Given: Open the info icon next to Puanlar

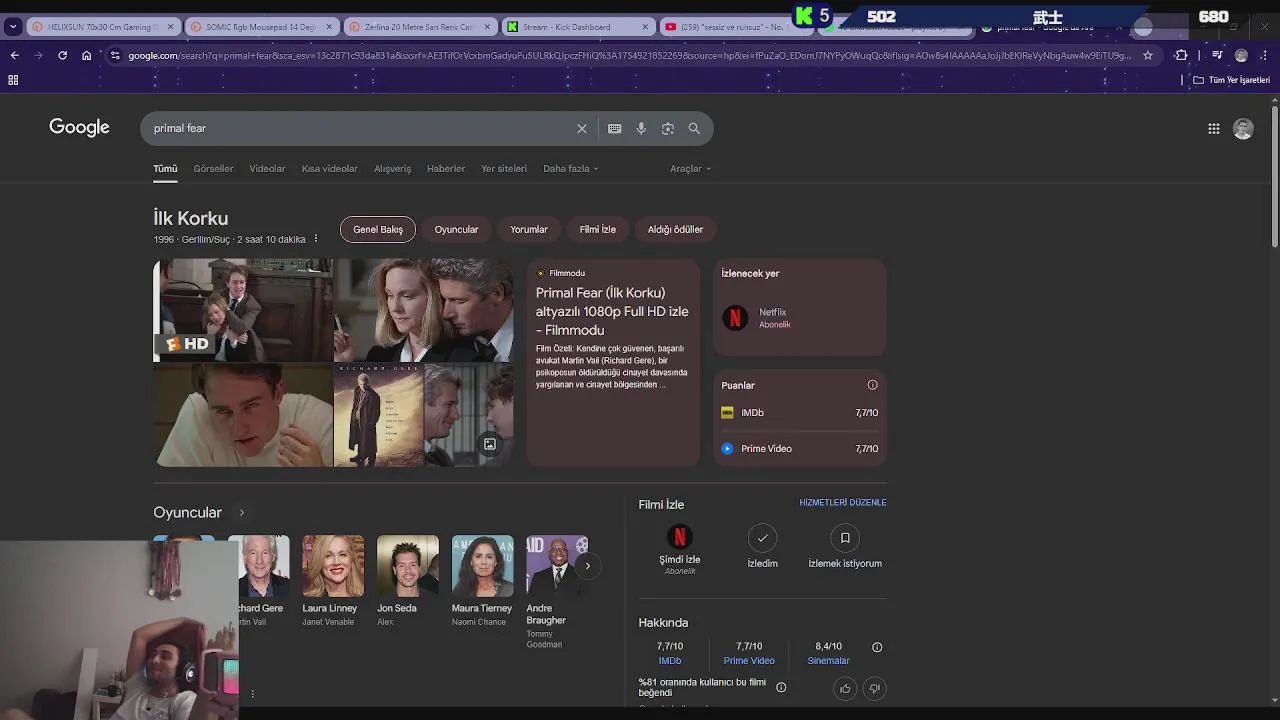Looking at the screenshot, I should tap(872, 385).
